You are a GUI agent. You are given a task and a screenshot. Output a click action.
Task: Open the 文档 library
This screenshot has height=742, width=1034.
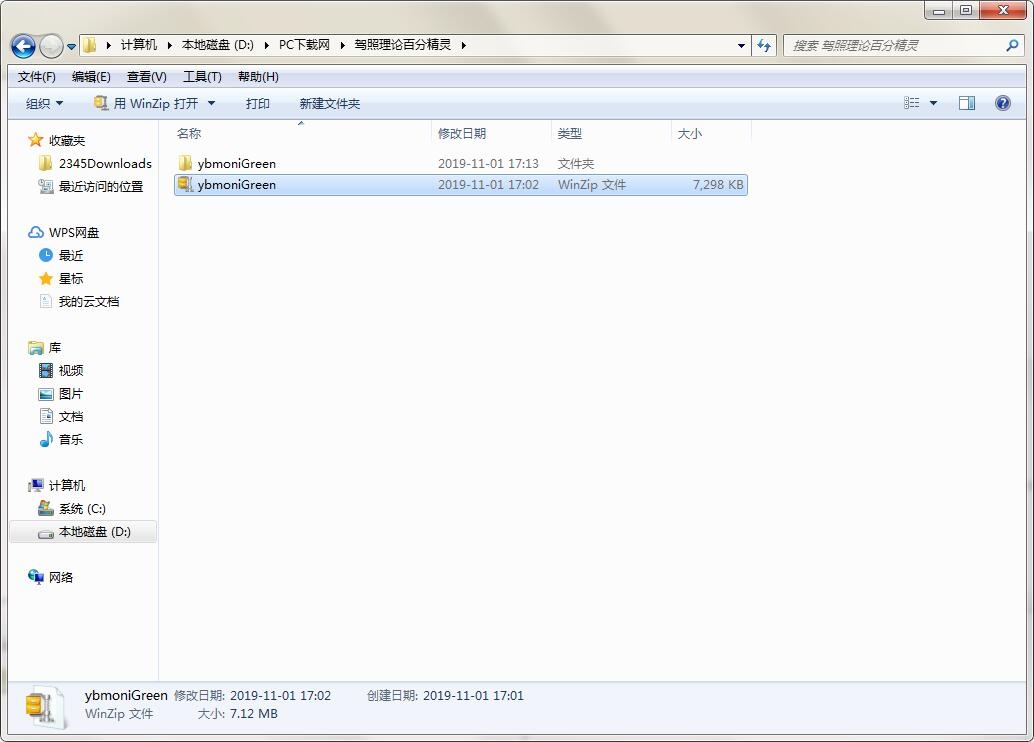61,416
